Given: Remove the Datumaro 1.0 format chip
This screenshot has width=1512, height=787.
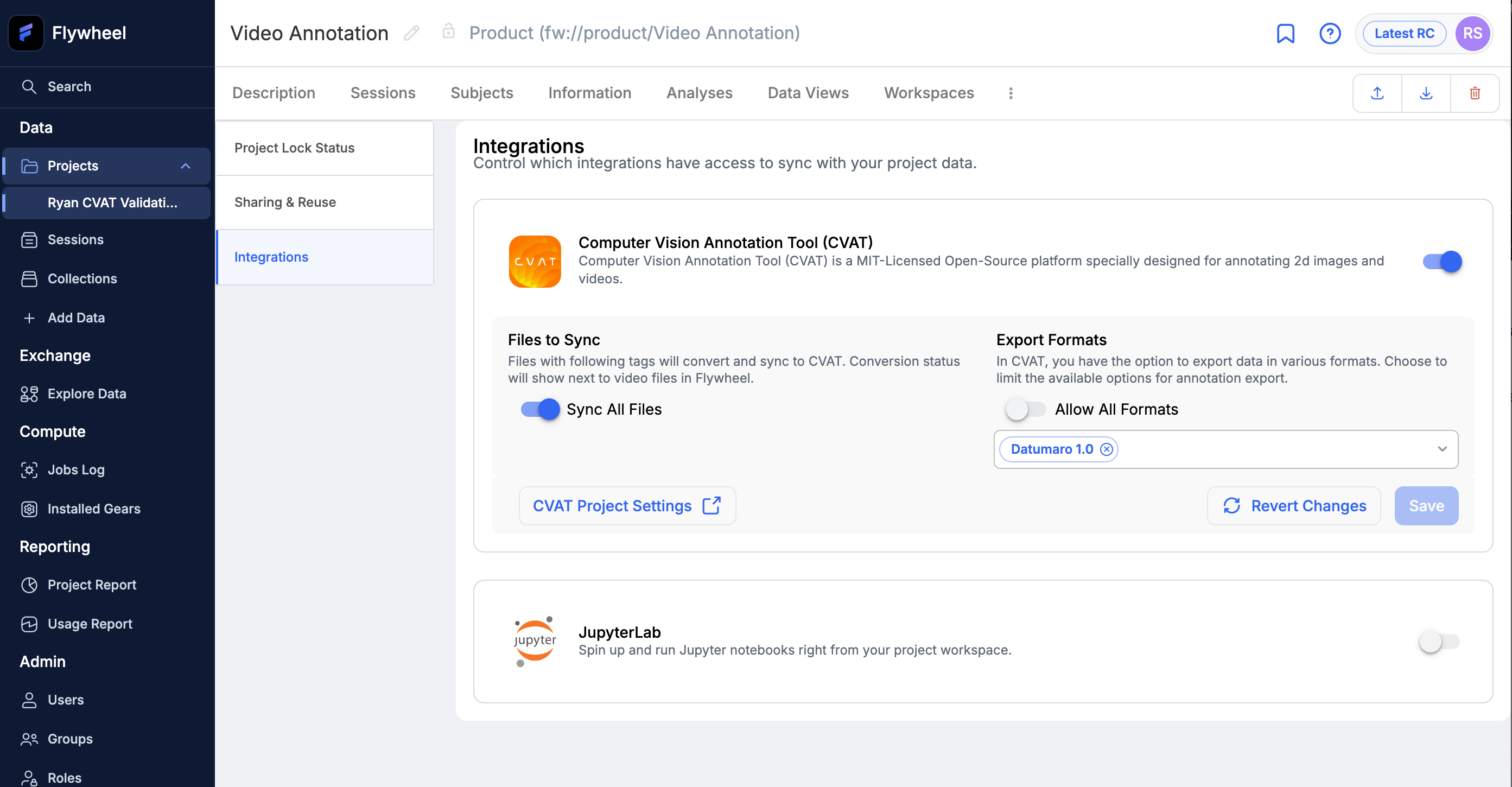Looking at the screenshot, I should point(1107,449).
